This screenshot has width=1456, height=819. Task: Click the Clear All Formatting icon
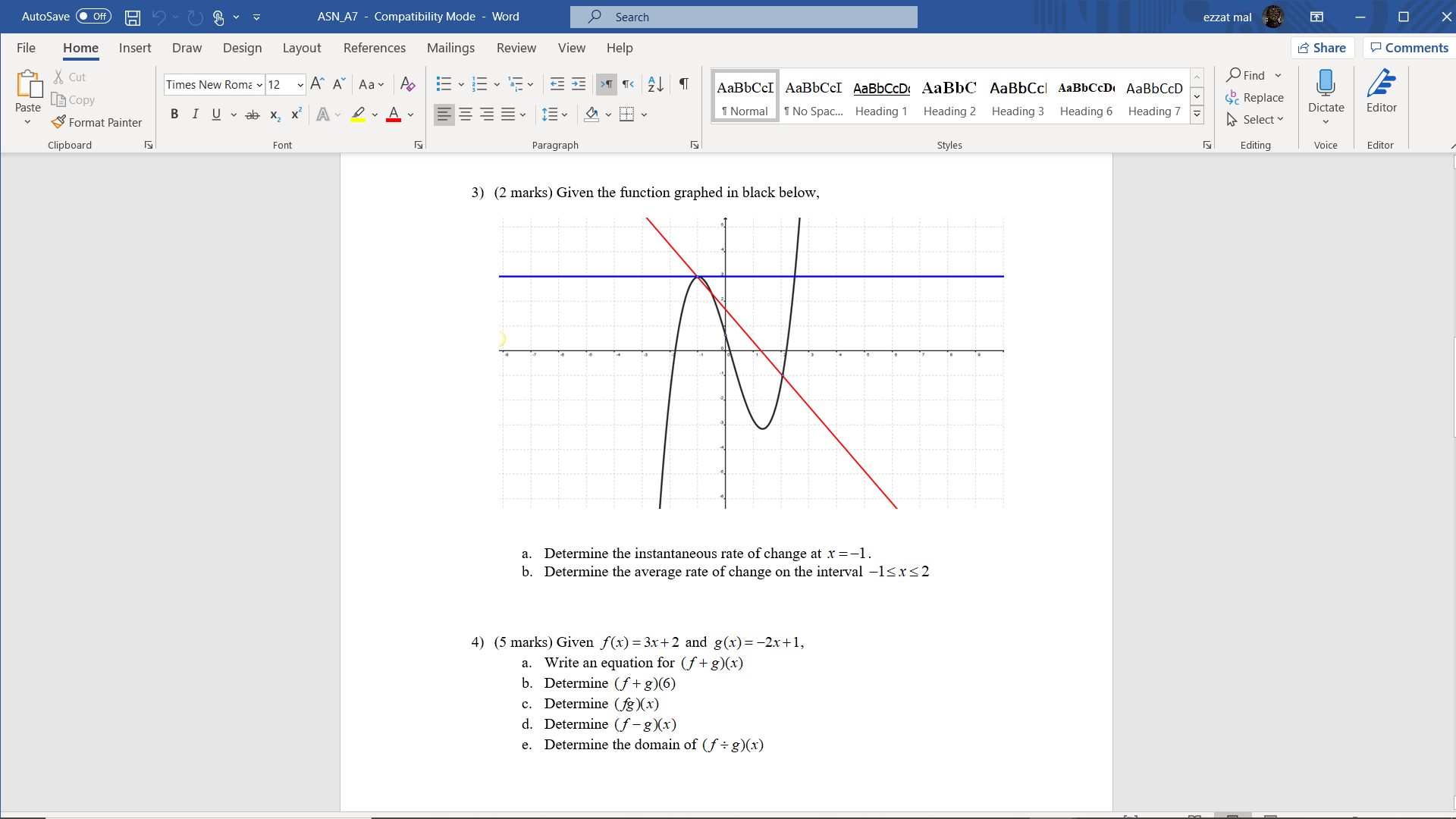pos(407,84)
